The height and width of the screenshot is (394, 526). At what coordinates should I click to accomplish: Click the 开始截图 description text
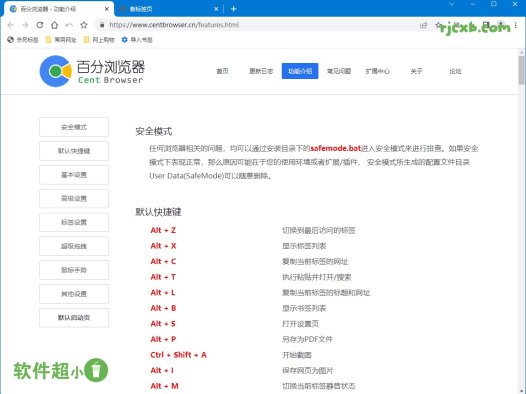click(x=297, y=355)
